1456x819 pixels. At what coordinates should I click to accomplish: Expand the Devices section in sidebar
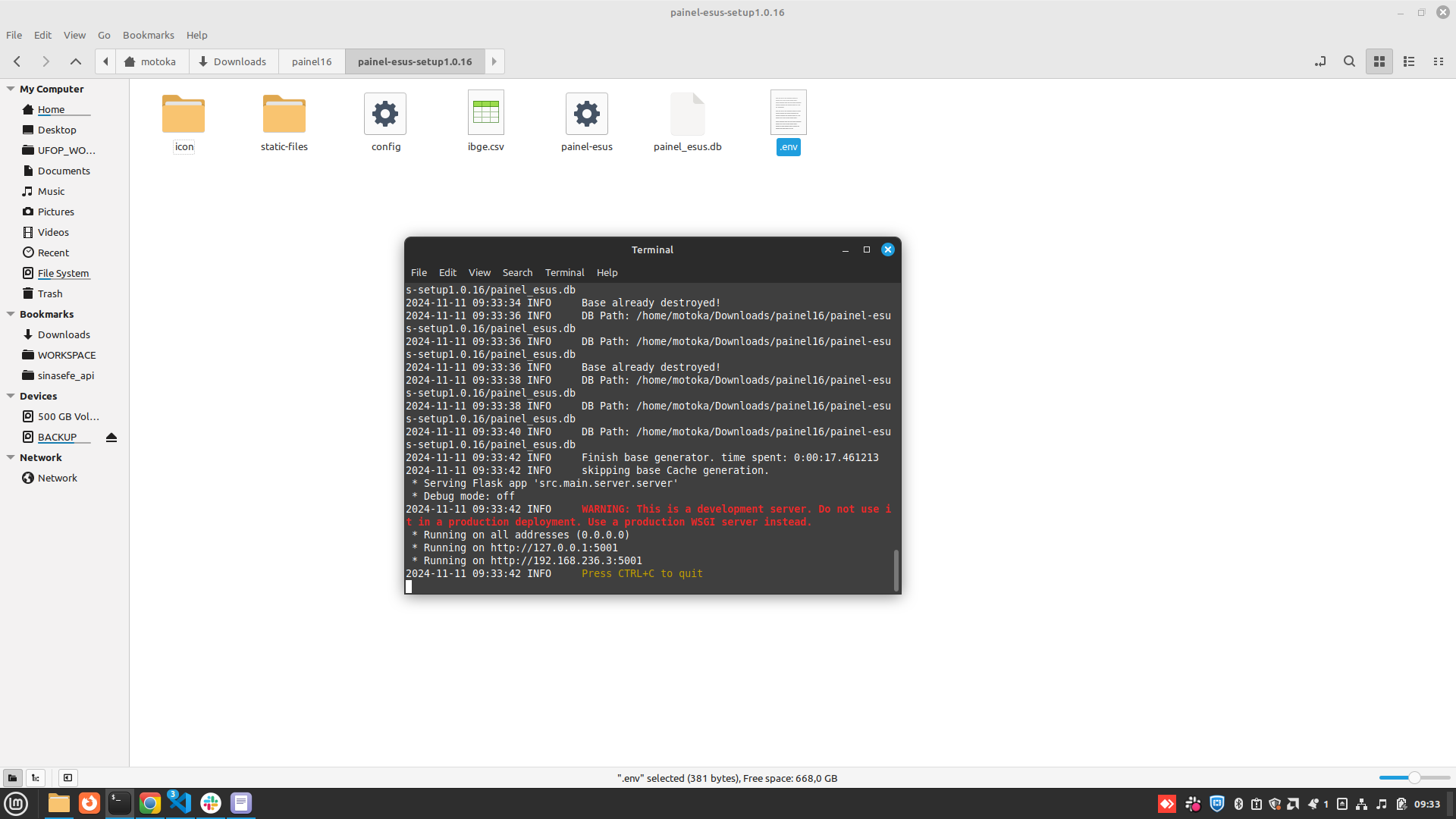11,396
